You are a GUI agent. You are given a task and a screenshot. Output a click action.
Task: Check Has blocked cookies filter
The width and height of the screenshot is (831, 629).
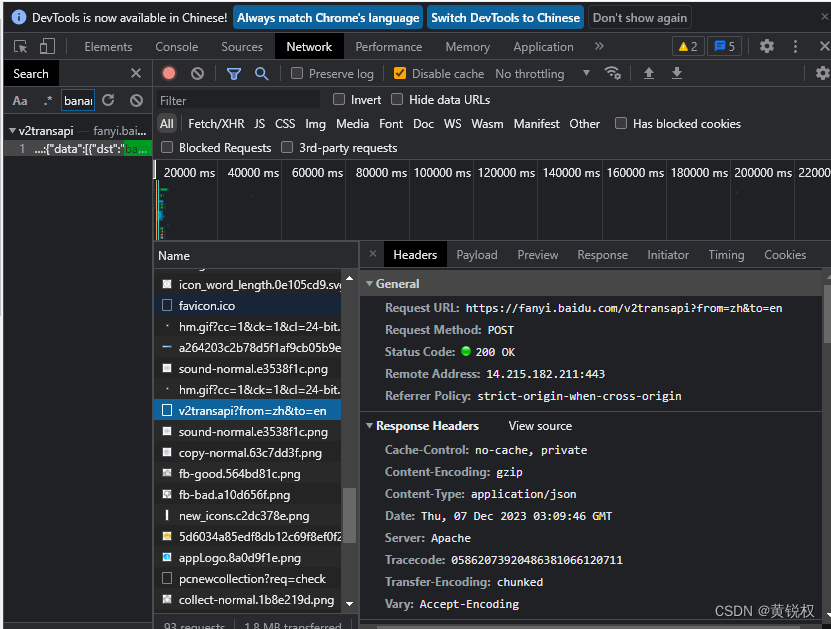click(x=621, y=123)
